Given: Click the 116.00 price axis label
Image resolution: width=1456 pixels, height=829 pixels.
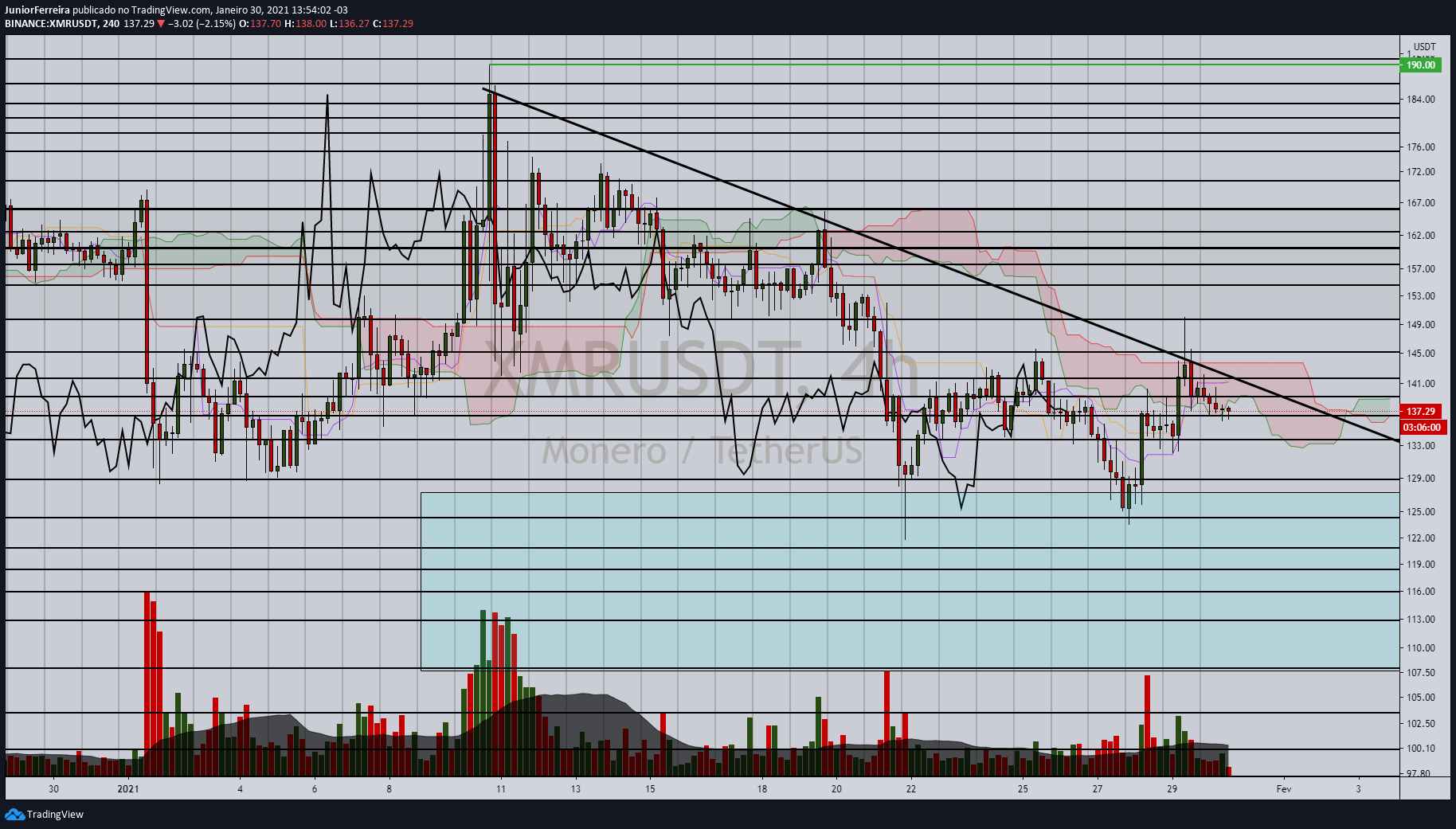Looking at the screenshot, I should (1421, 592).
